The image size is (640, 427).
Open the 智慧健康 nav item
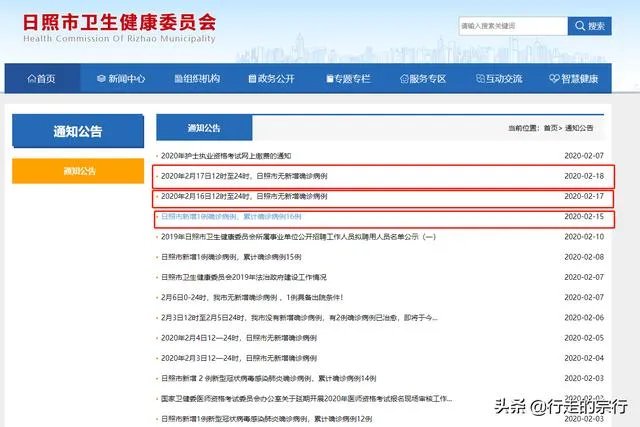pyautogui.click(x=573, y=79)
